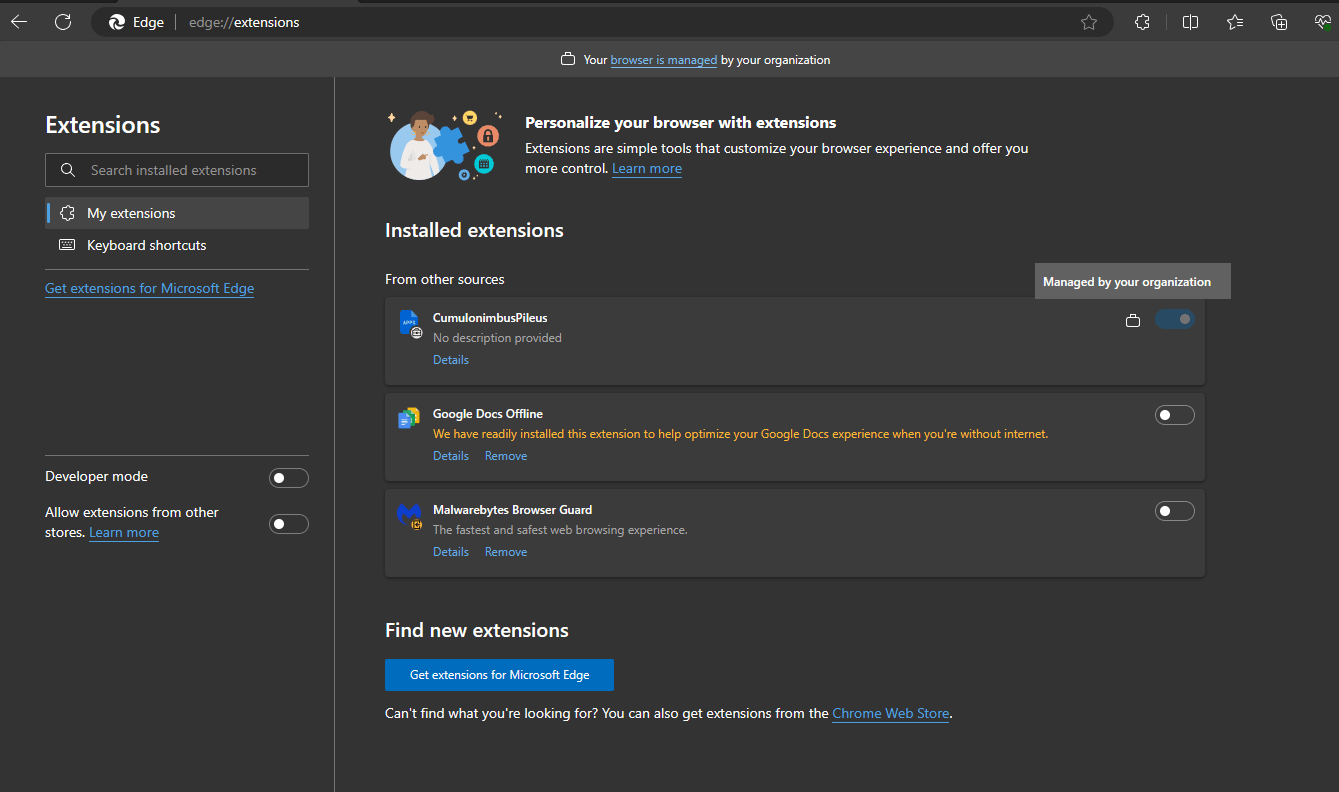Open Details for CumulonimbusPileus
1339x792 pixels.
click(451, 360)
